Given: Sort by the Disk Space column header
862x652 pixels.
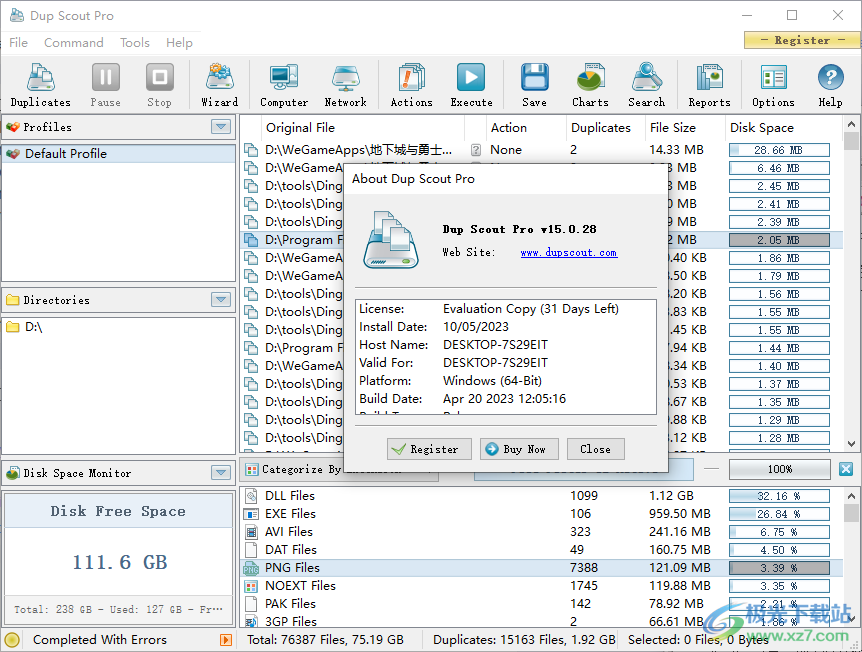Looking at the screenshot, I should (783, 128).
